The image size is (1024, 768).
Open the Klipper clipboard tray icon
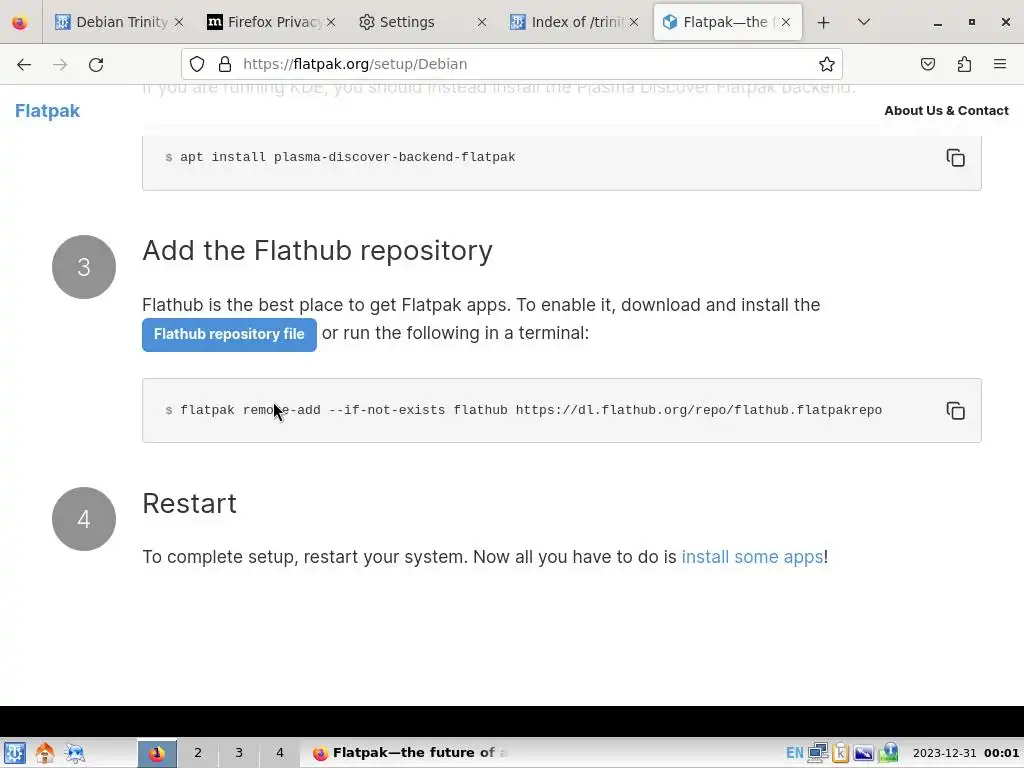pyautogui.click(x=840, y=753)
